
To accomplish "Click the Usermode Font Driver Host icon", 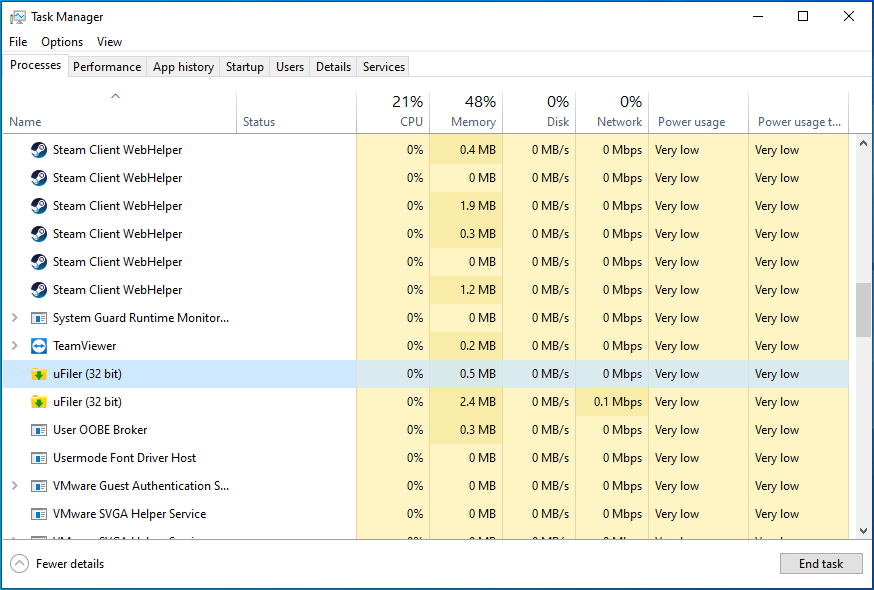I will [x=39, y=458].
